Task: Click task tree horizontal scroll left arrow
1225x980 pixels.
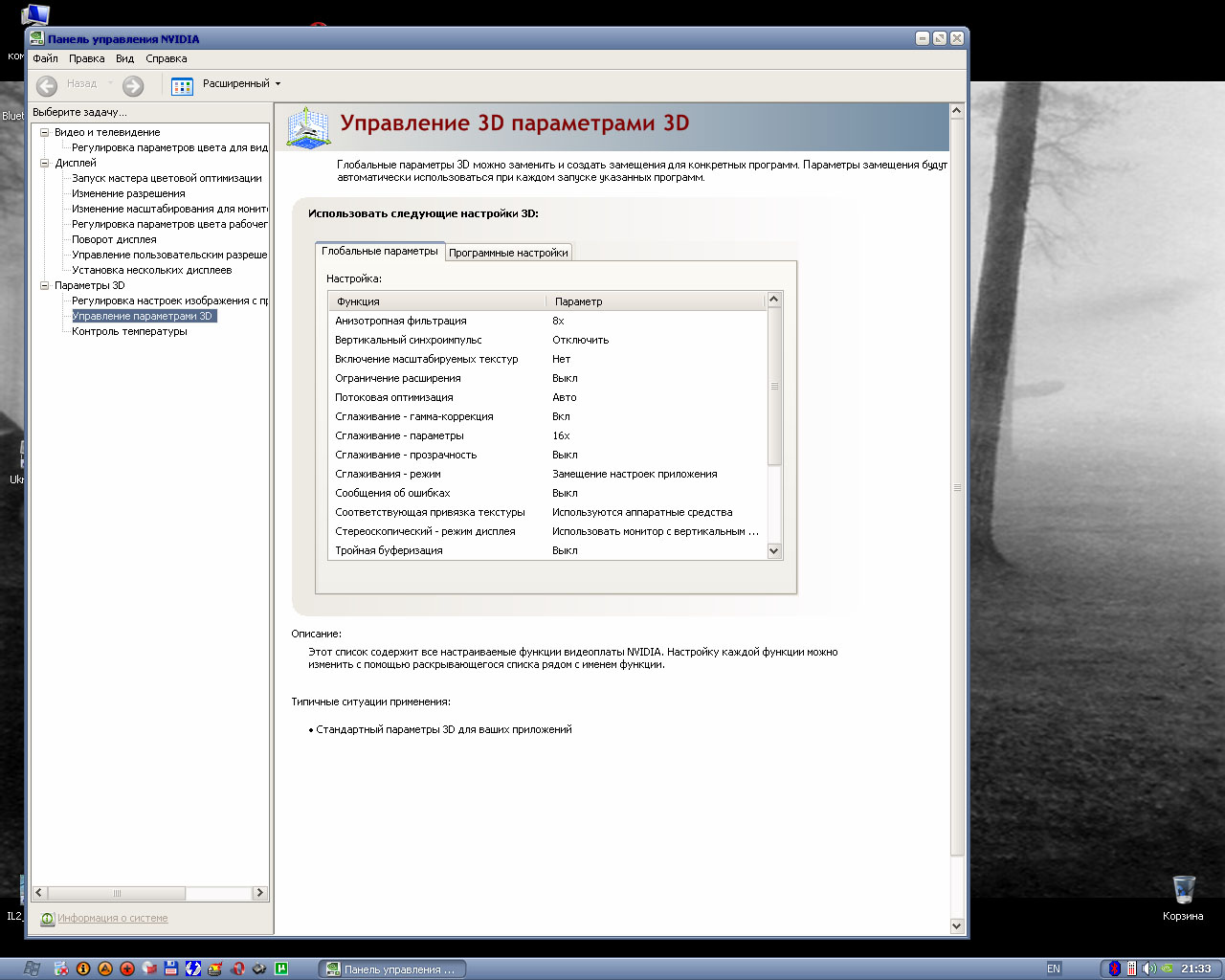Action: [39, 893]
